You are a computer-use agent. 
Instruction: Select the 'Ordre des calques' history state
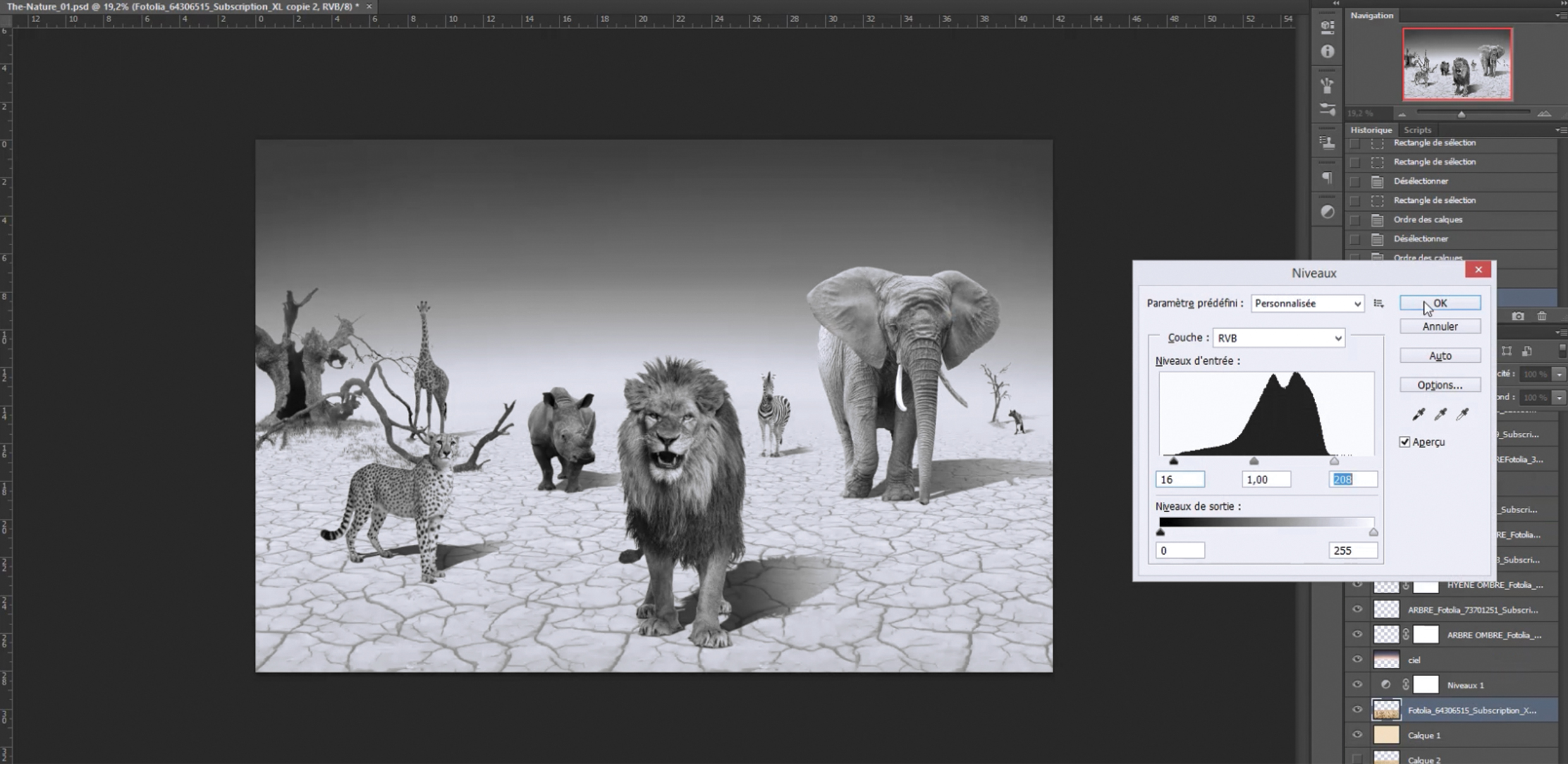pyautogui.click(x=1428, y=219)
